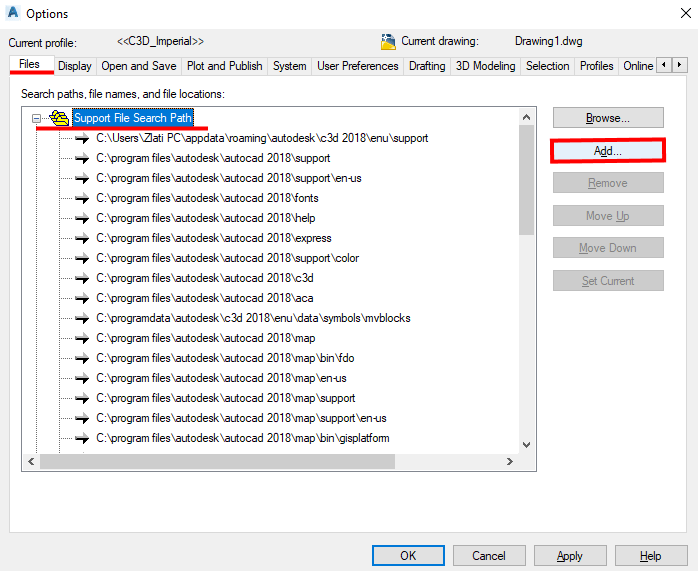Click the Apply button
Viewport: 698px width, 571px height.
pyautogui.click(x=570, y=556)
